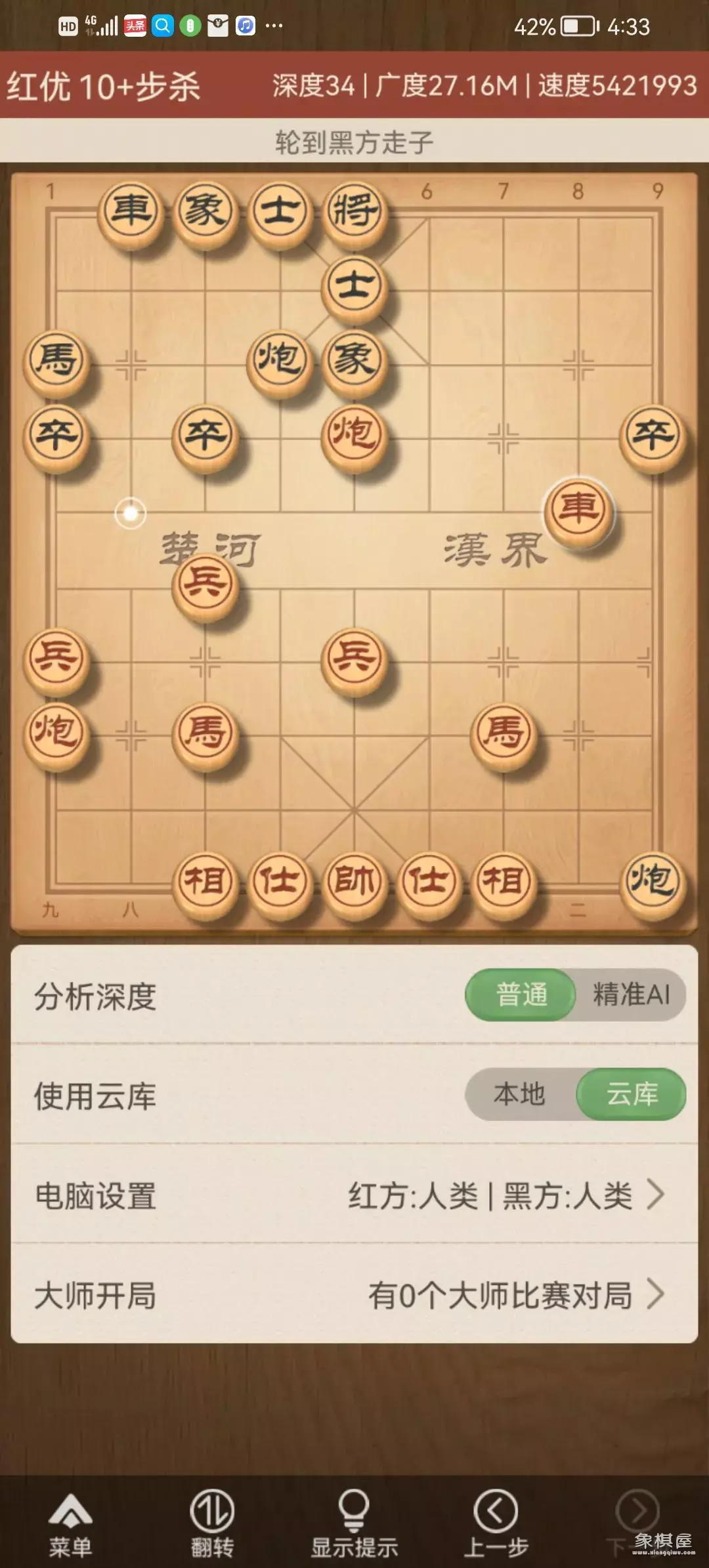Image resolution: width=709 pixels, height=1568 pixels.
Task: Tap the 轮到黑方走子 status bar
Action: pyautogui.click(x=354, y=141)
